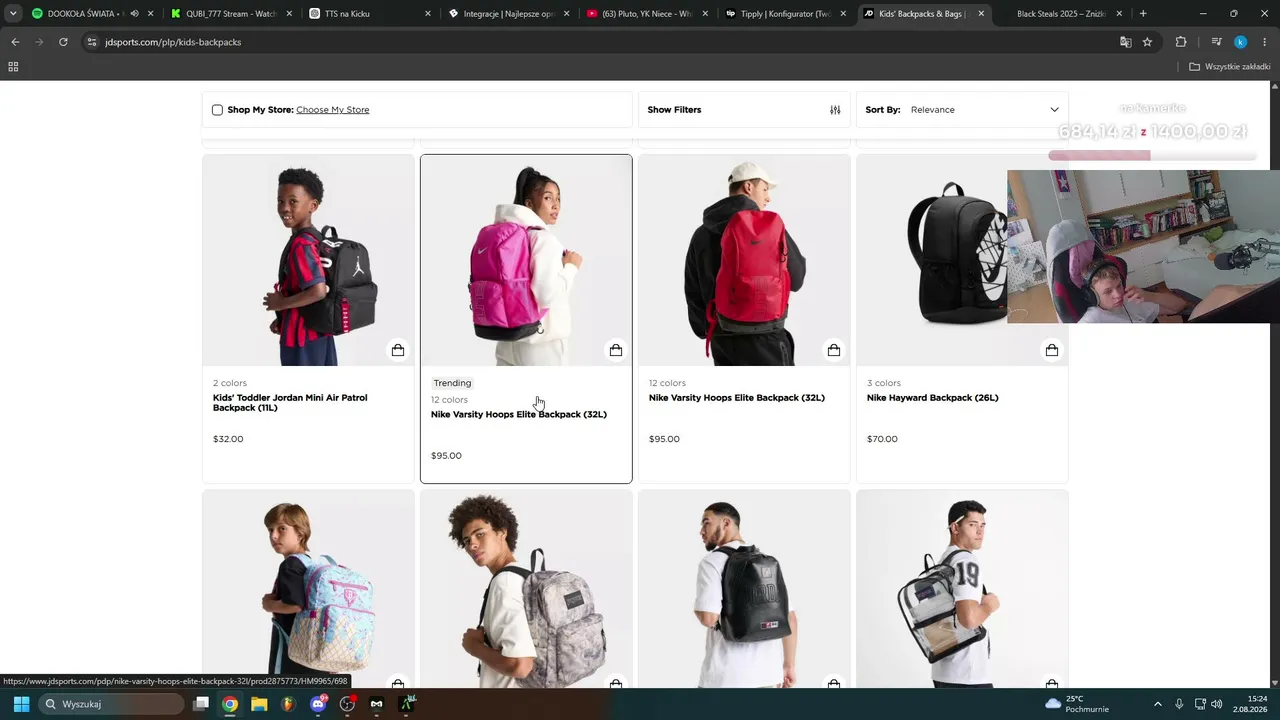Close the Kids' Backpacks & Bags tab
1280x720 pixels.
[981, 14]
